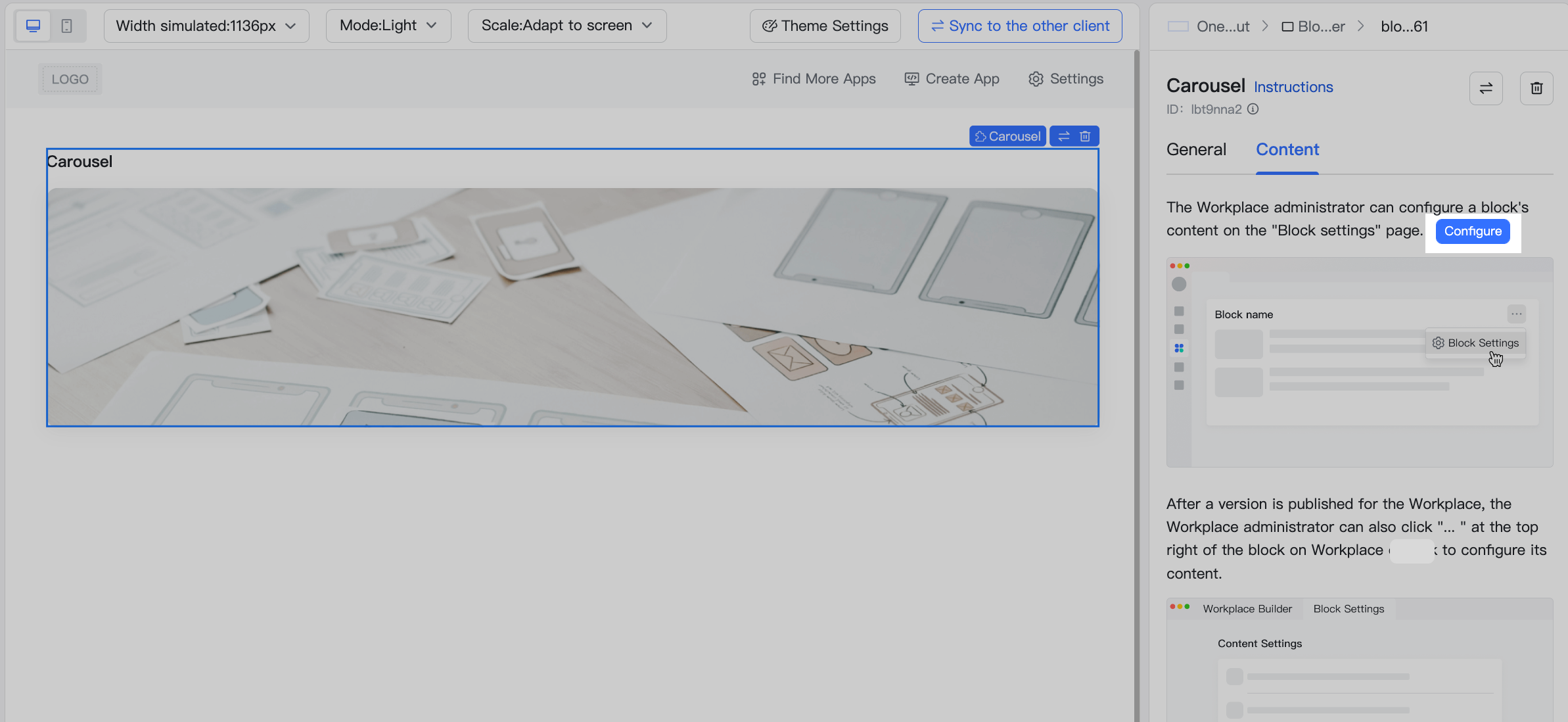Click the LOGO placeholder
The height and width of the screenshot is (722, 1568).
click(70, 79)
